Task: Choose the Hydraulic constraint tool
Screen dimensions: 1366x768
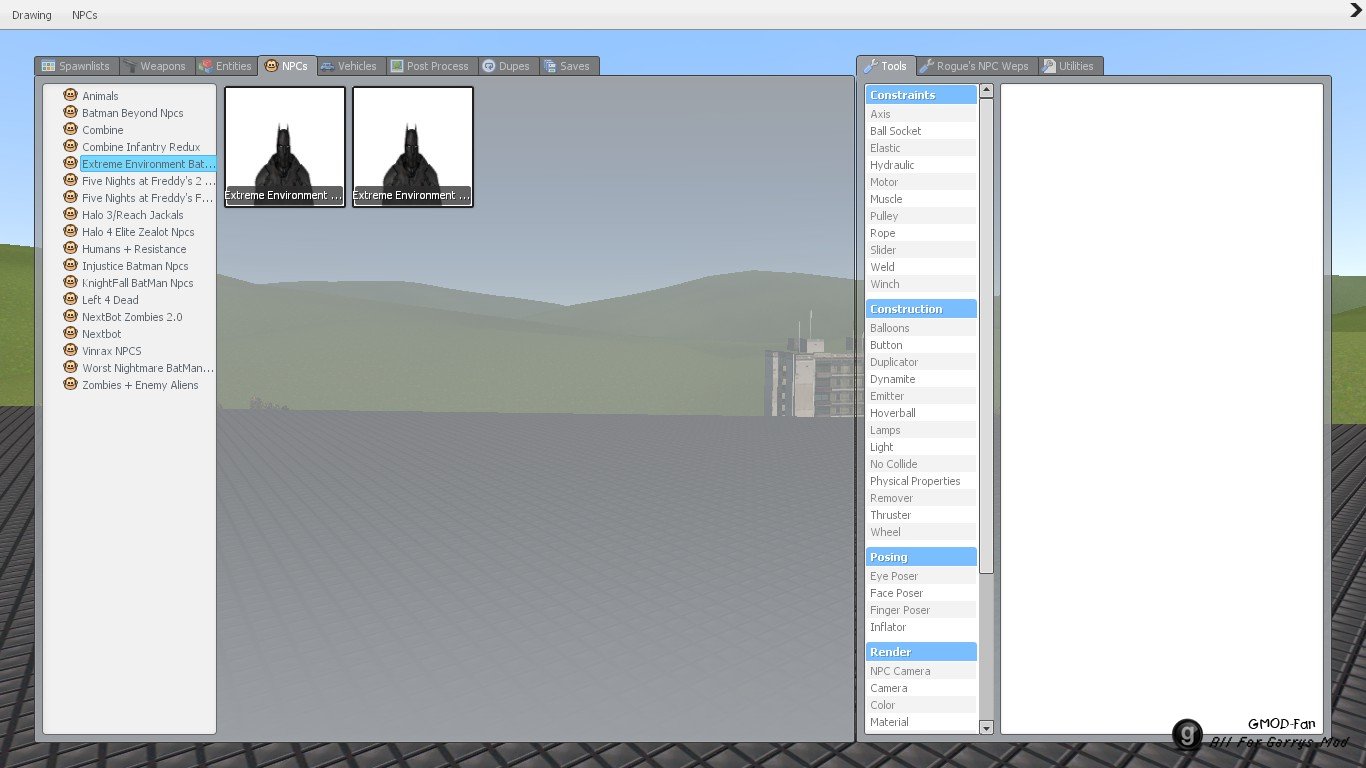Action: pos(921,165)
